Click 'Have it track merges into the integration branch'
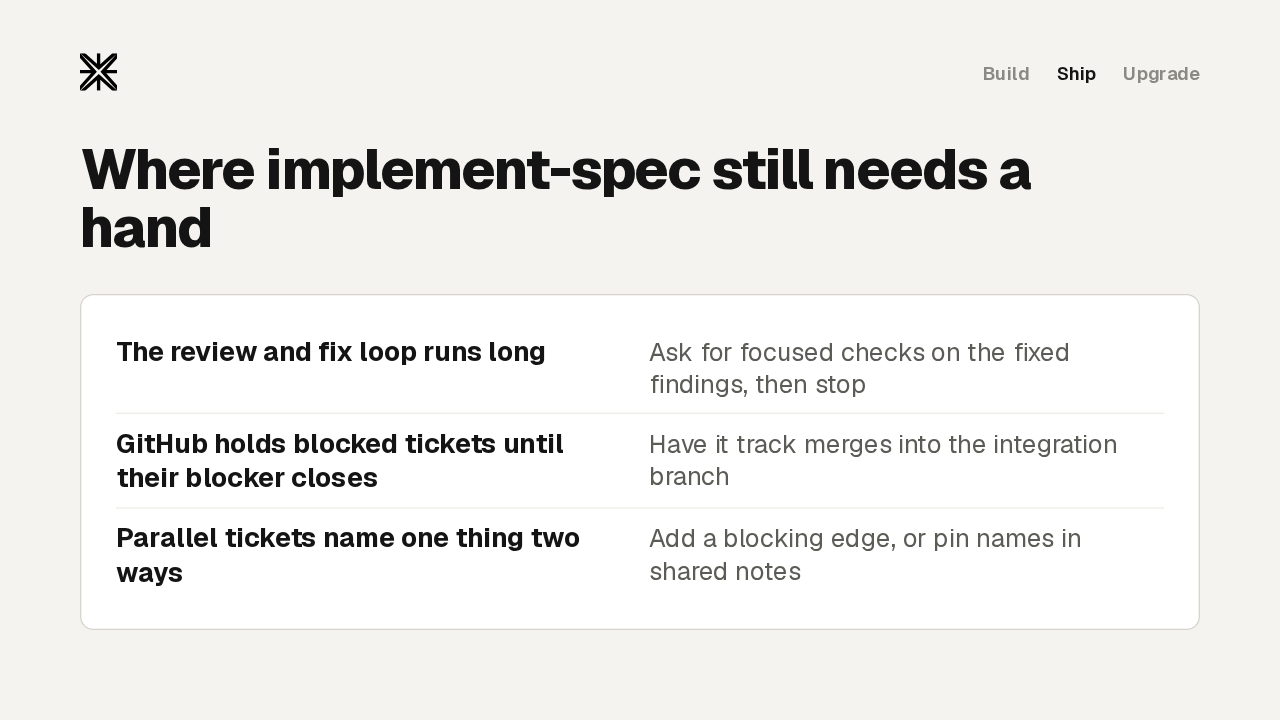Viewport: 1280px width, 720px height. [x=883, y=460]
